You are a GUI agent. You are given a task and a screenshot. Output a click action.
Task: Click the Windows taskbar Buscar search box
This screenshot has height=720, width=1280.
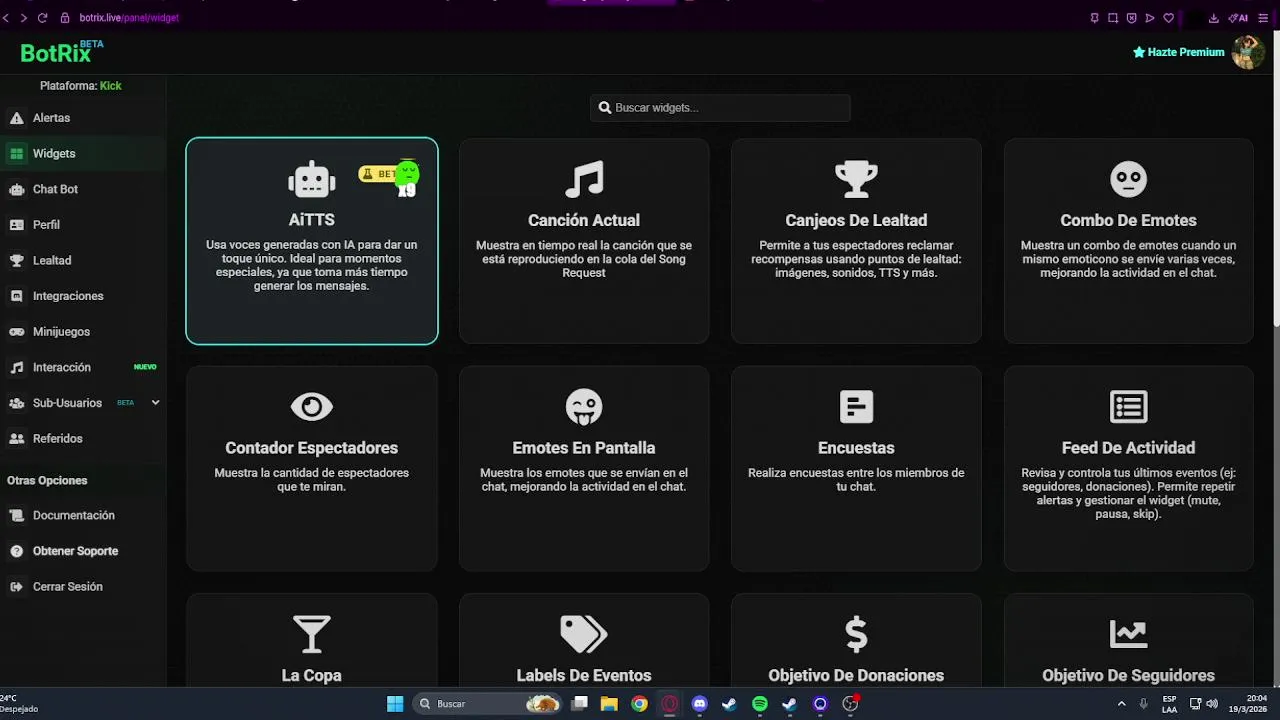487,704
